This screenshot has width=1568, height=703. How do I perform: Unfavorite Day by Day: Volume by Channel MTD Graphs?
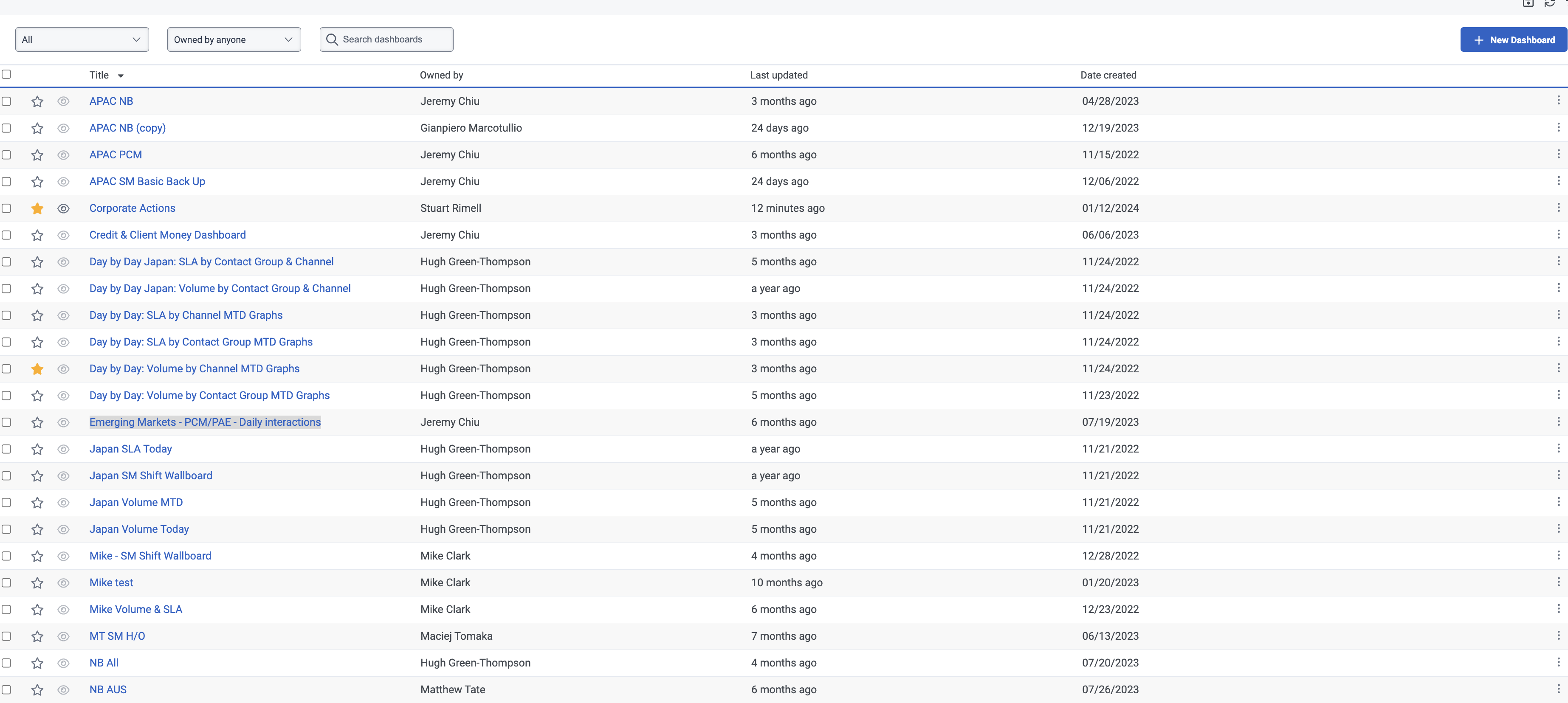(x=37, y=369)
